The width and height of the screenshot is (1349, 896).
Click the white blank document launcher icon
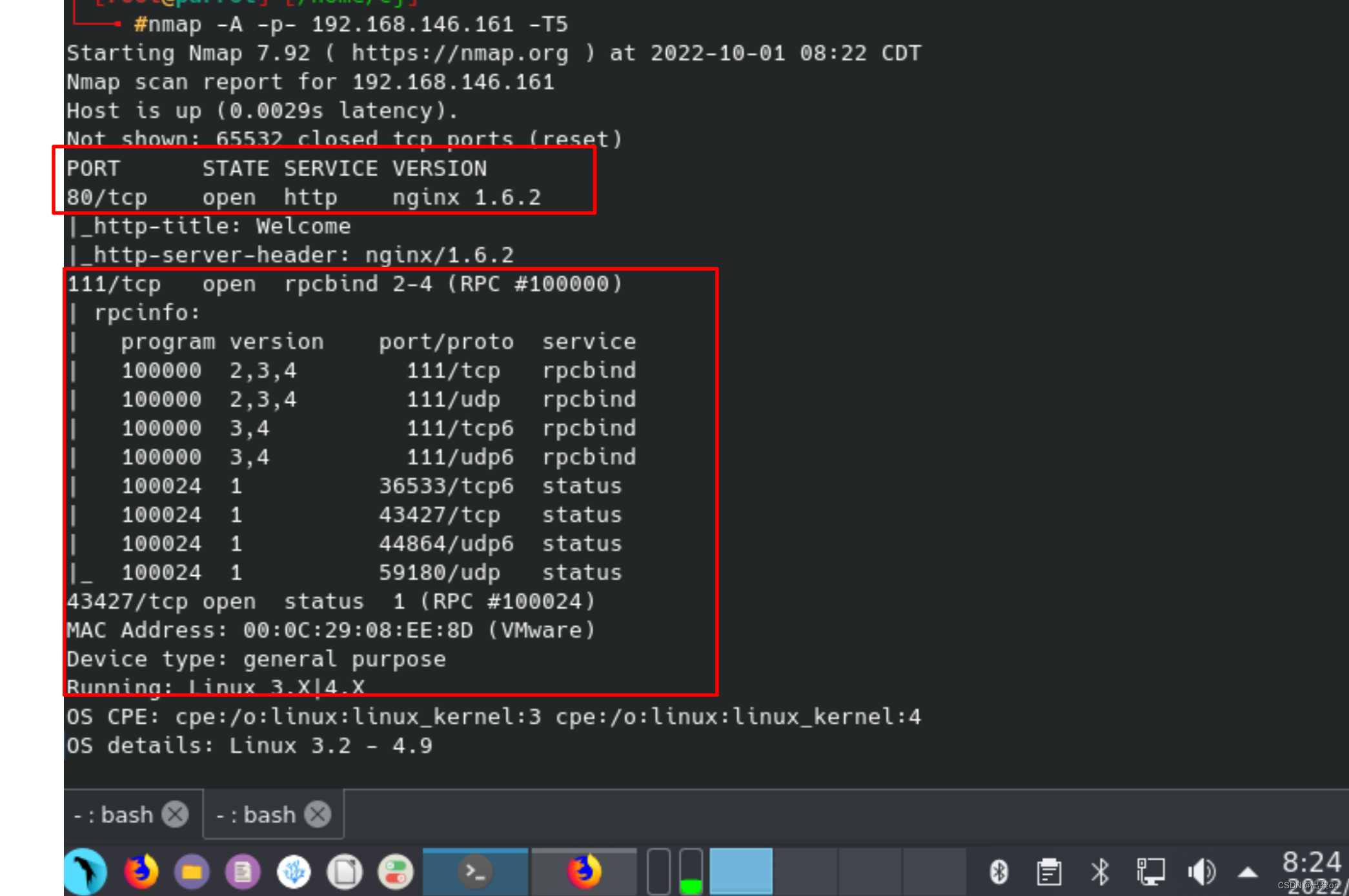pos(345,872)
